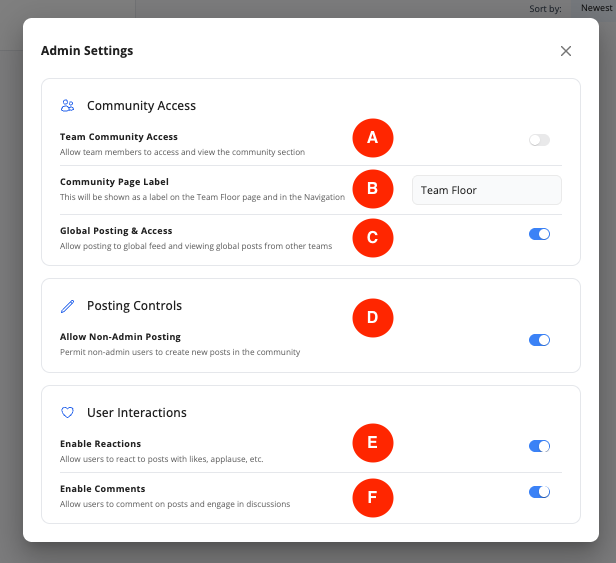Click the User Interactions section heading
The image size is (616, 563).
(136, 412)
